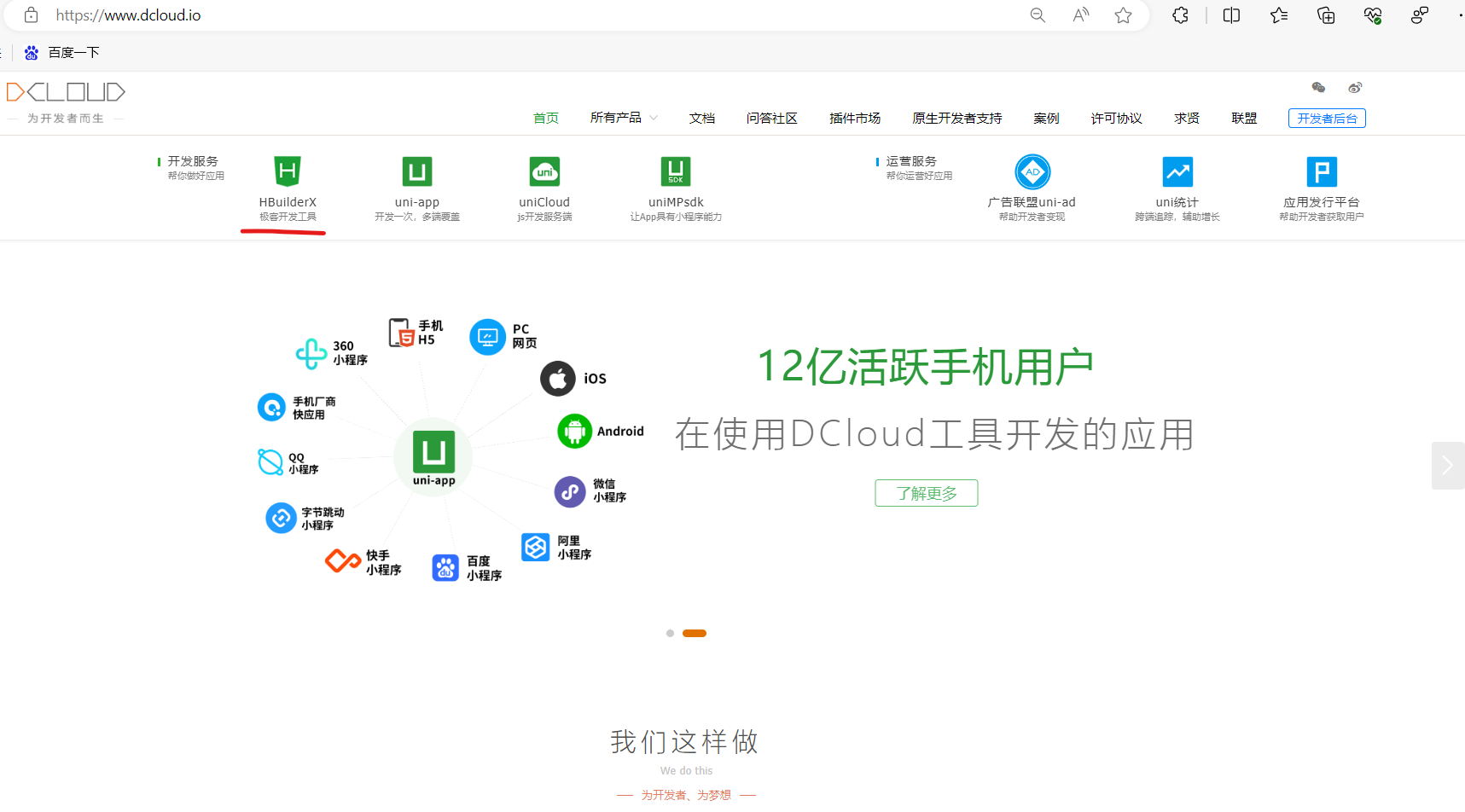Open the 百度一下 bookmark
The width and height of the screenshot is (1465, 812).
tap(62, 53)
